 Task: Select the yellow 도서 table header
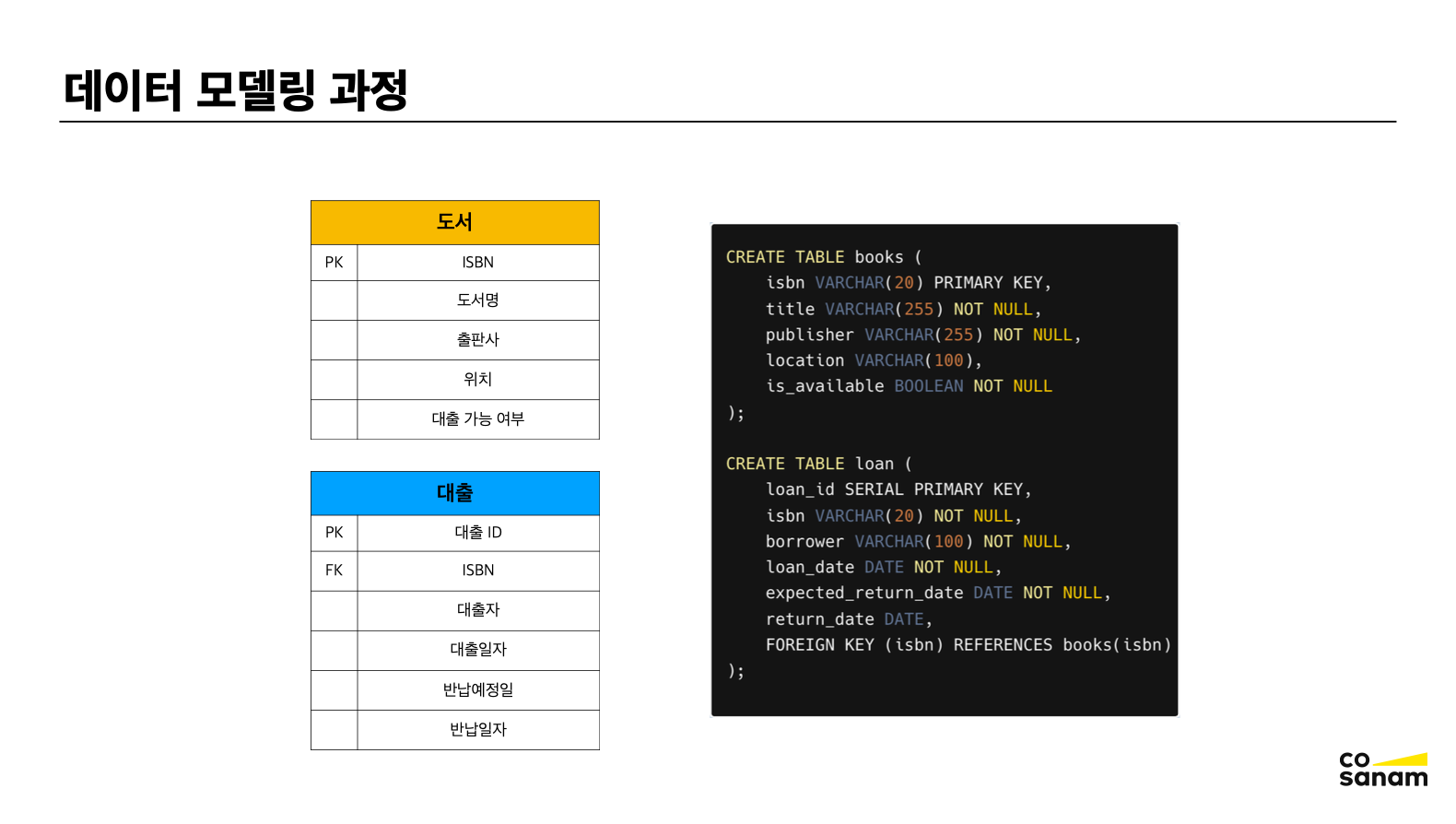pyautogui.click(x=454, y=222)
